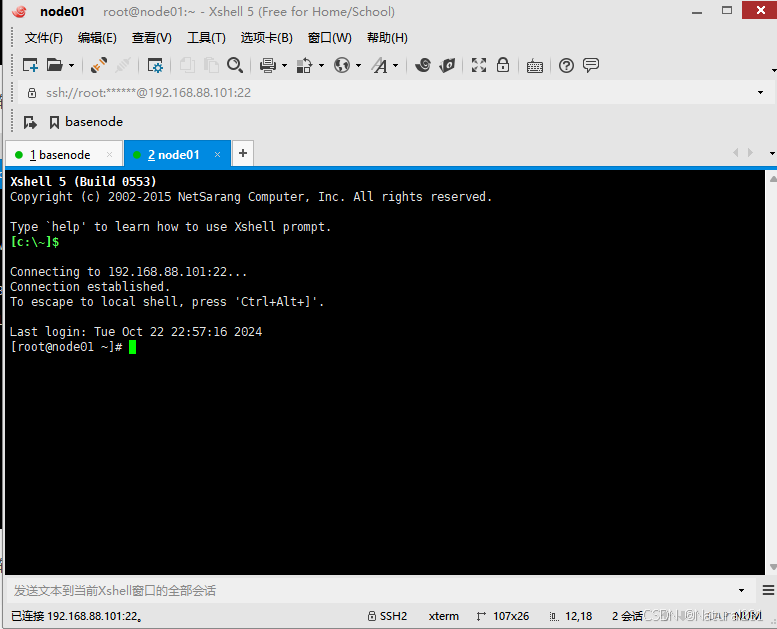
Task: Click the file transfer icon
Action: point(304,65)
